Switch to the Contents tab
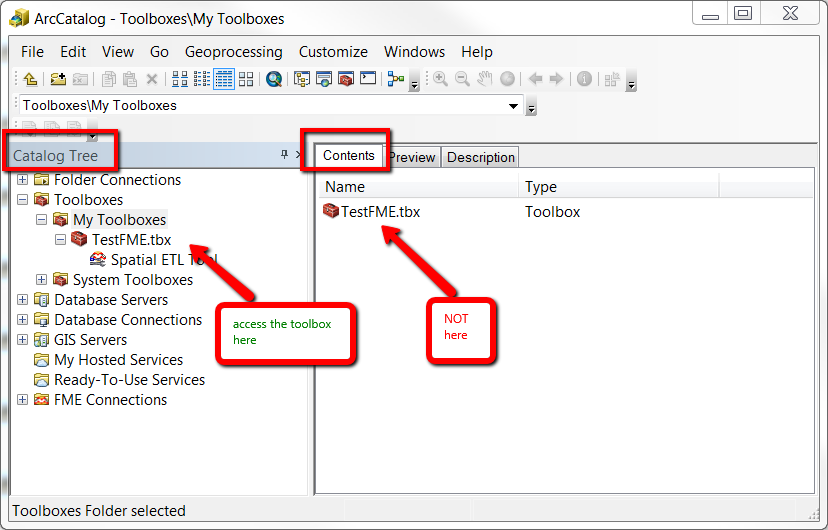 [x=349, y=155]
